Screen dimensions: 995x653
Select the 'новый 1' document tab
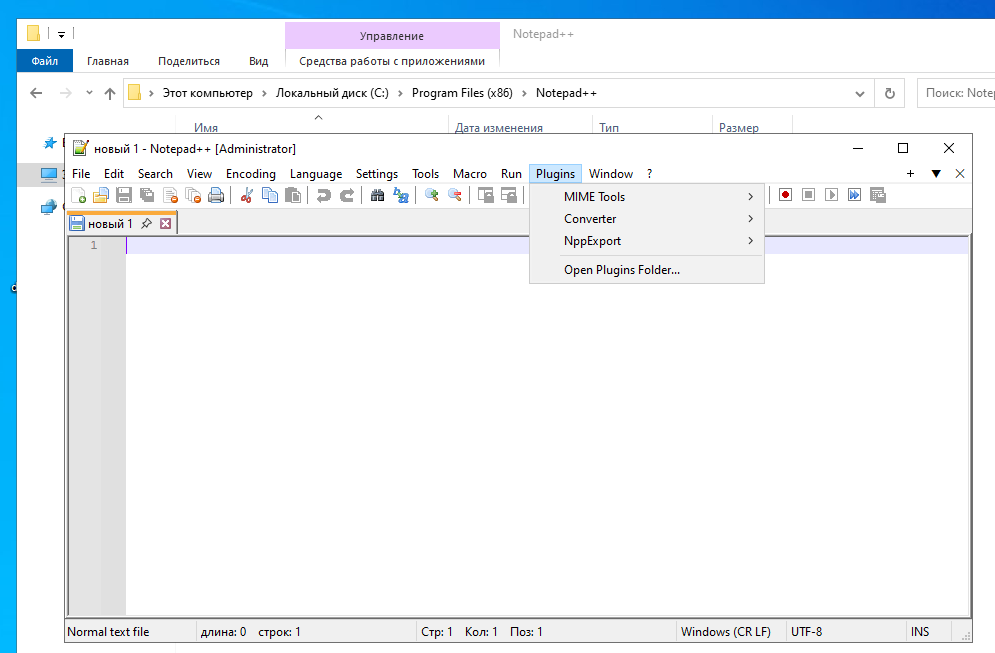(x=110, y=223)
